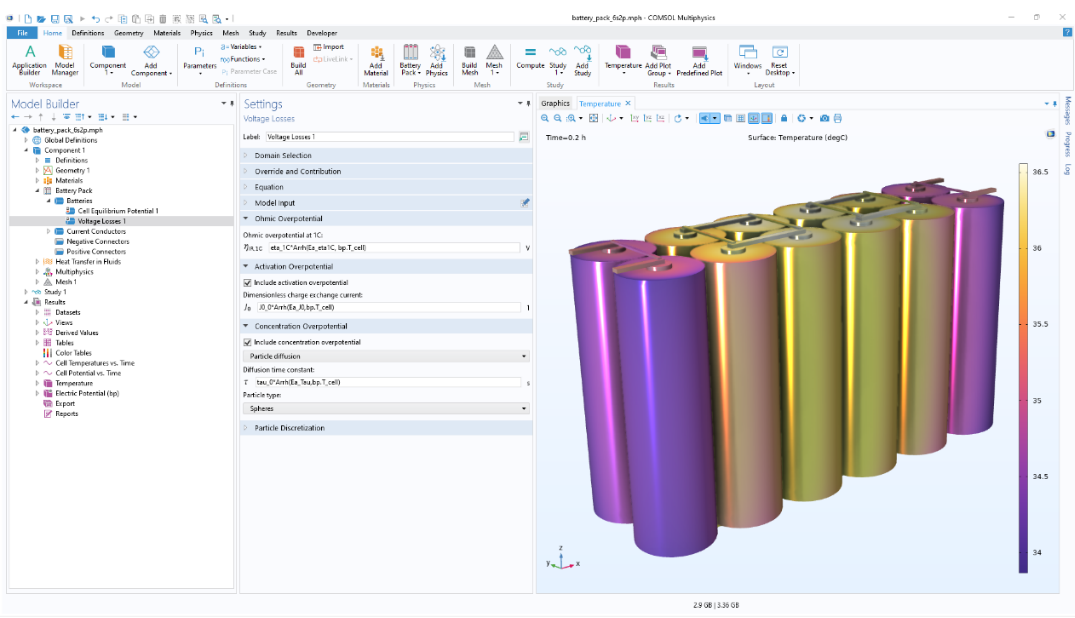The width and height of the screenshot is (1075, 618).
Task: Toggle the grid display button
Action: (740, 118)
